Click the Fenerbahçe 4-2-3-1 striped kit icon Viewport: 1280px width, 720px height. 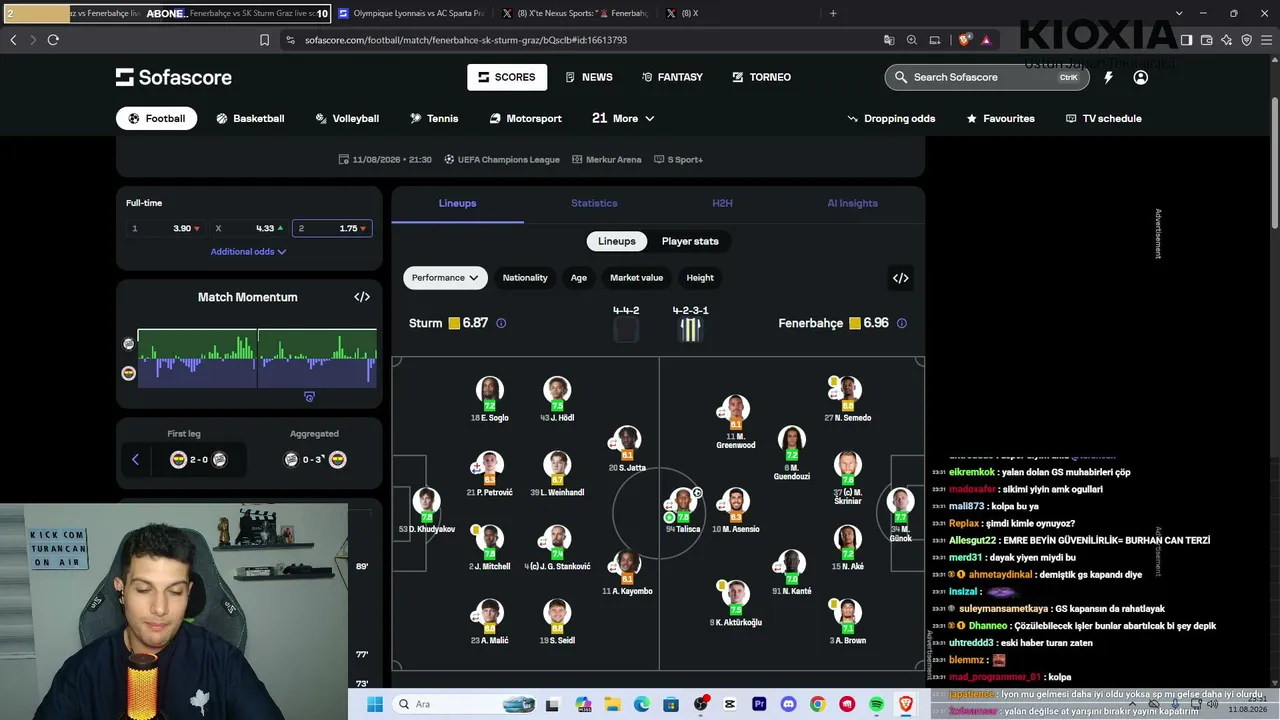coord(690,330)
